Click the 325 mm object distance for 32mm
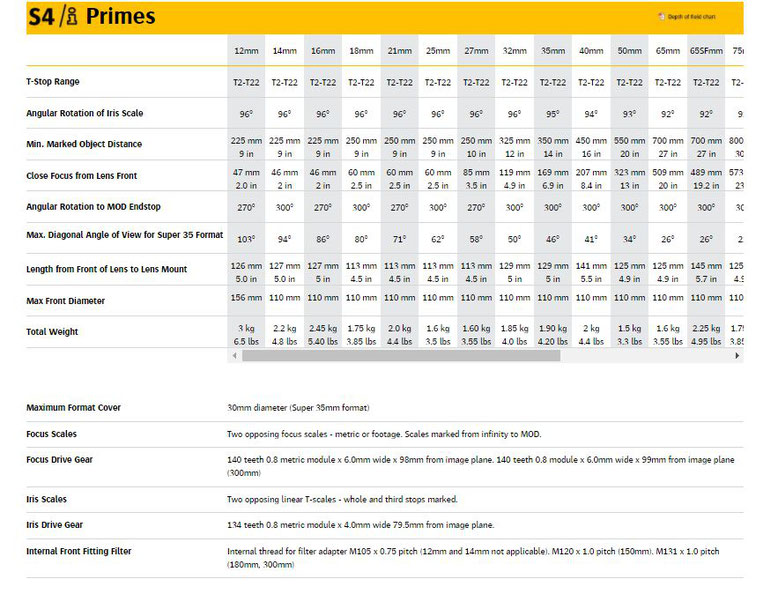 (515, 141)
